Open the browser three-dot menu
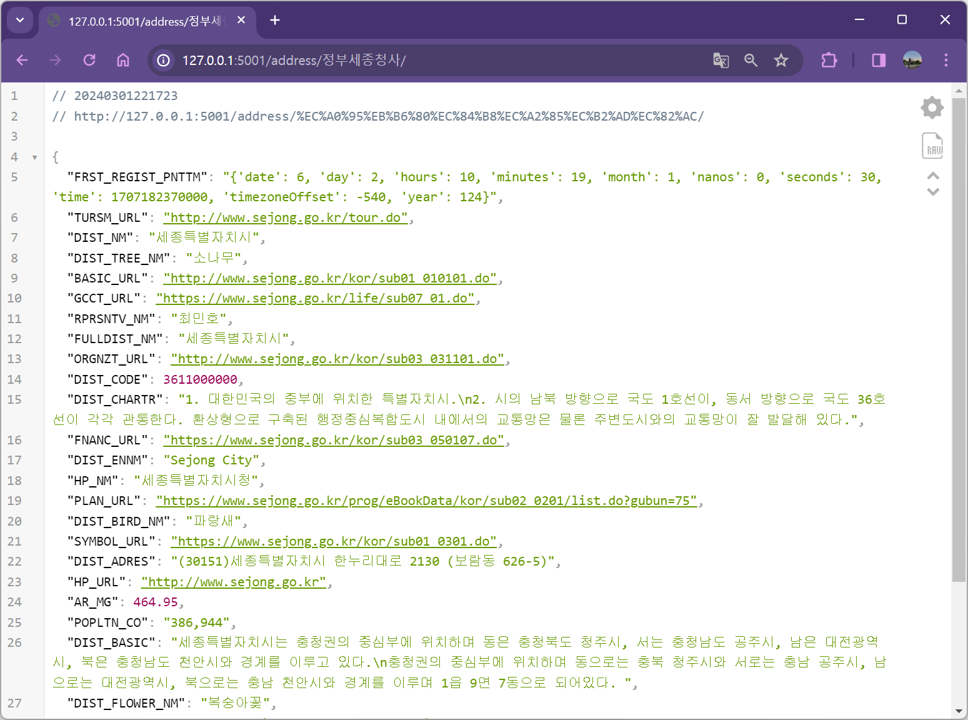The image size is (968, 720). [x=946, y=61]
